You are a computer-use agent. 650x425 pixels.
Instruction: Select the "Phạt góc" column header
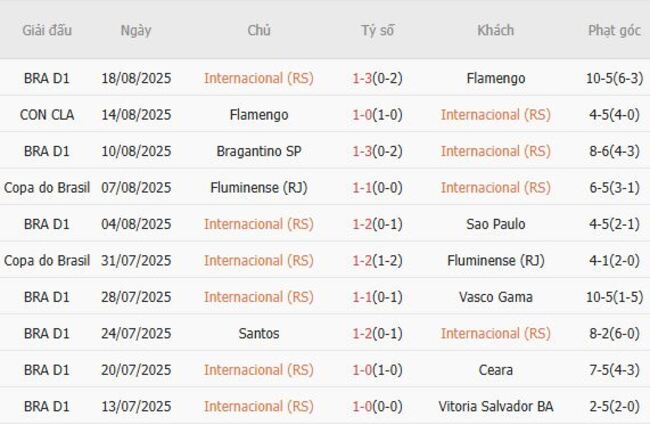click(614, 30)
